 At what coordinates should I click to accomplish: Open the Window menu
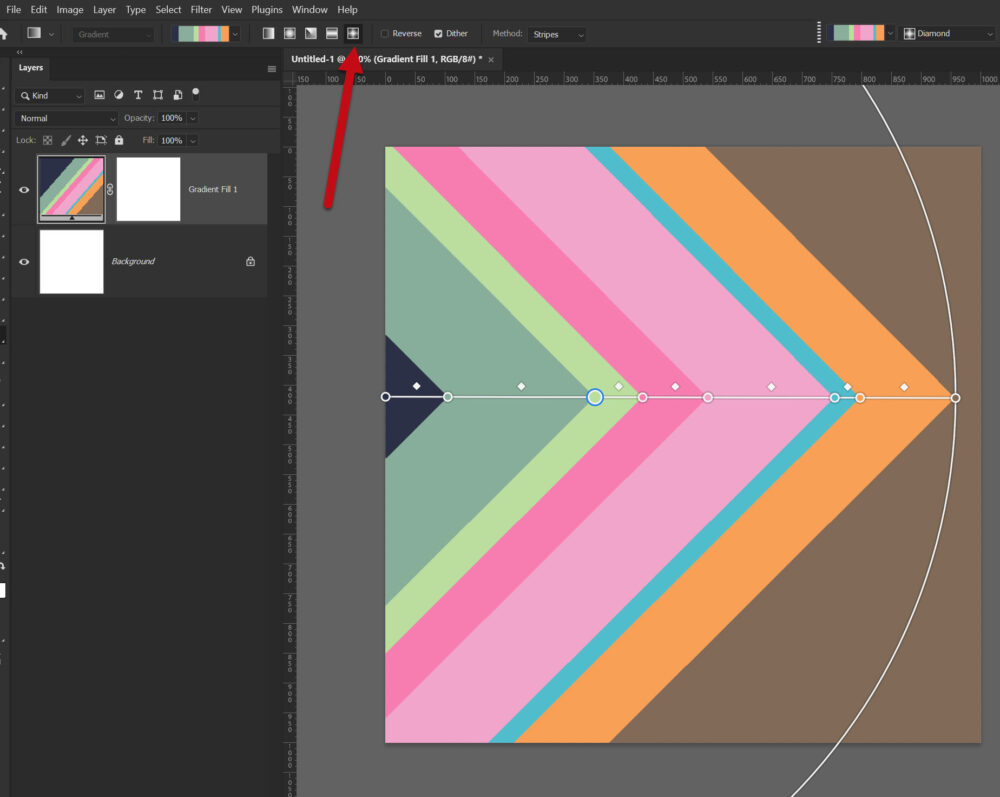[x=309, y=10]
